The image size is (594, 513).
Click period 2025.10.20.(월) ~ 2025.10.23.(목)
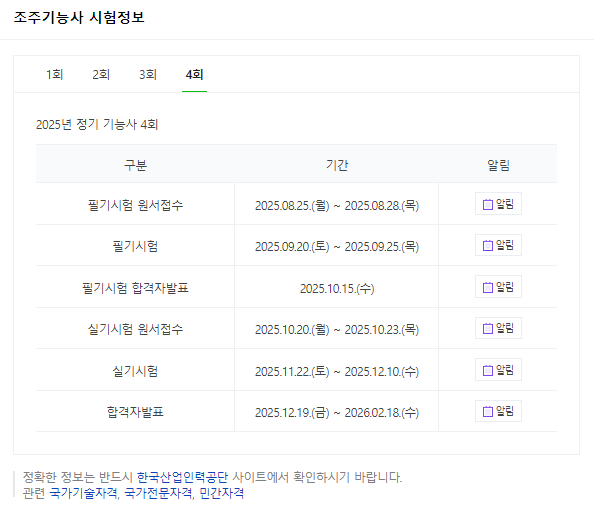pos(337,330)
